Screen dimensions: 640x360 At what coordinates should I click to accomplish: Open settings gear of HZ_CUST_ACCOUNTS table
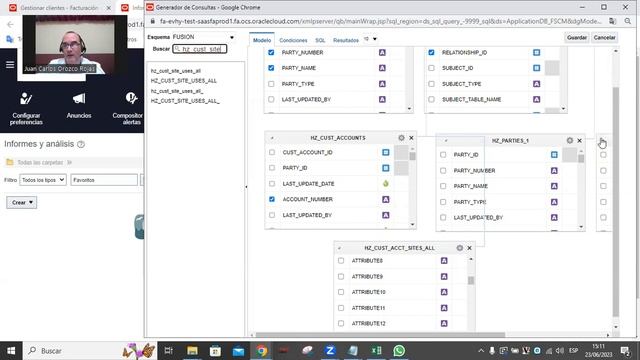pos(401,138)
